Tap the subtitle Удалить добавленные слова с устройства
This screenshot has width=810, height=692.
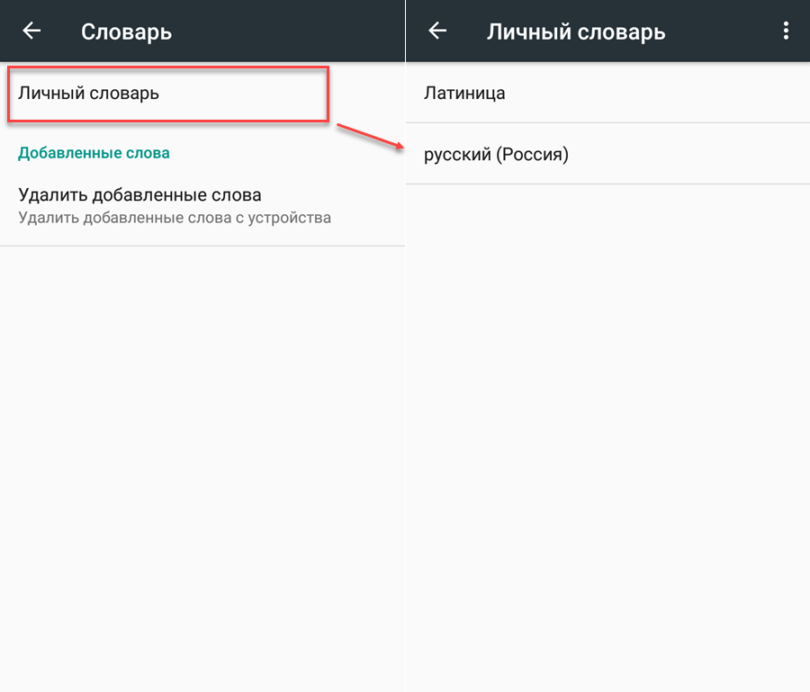tap(174, 217)
